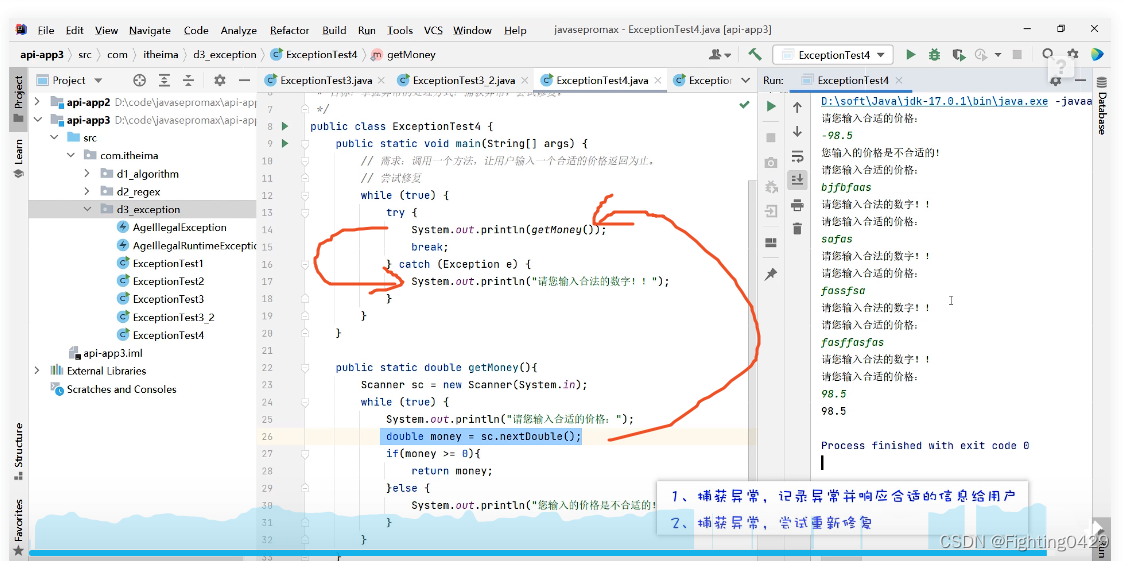Expand the api-app2 module node
The height and width of the screenshot is (561, 1124).
(x=38, y=102)
